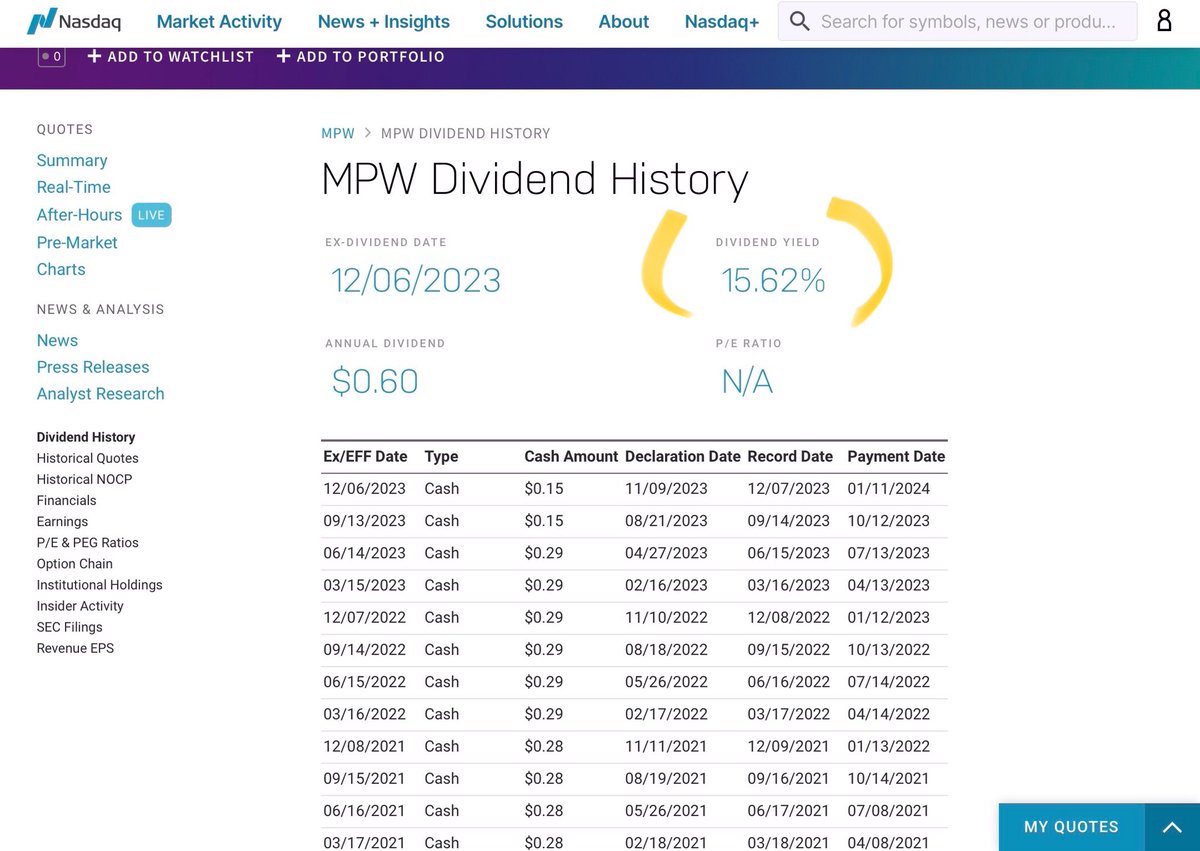
Task: Click the search magnifier icon
Action: [x=799, y=21]
